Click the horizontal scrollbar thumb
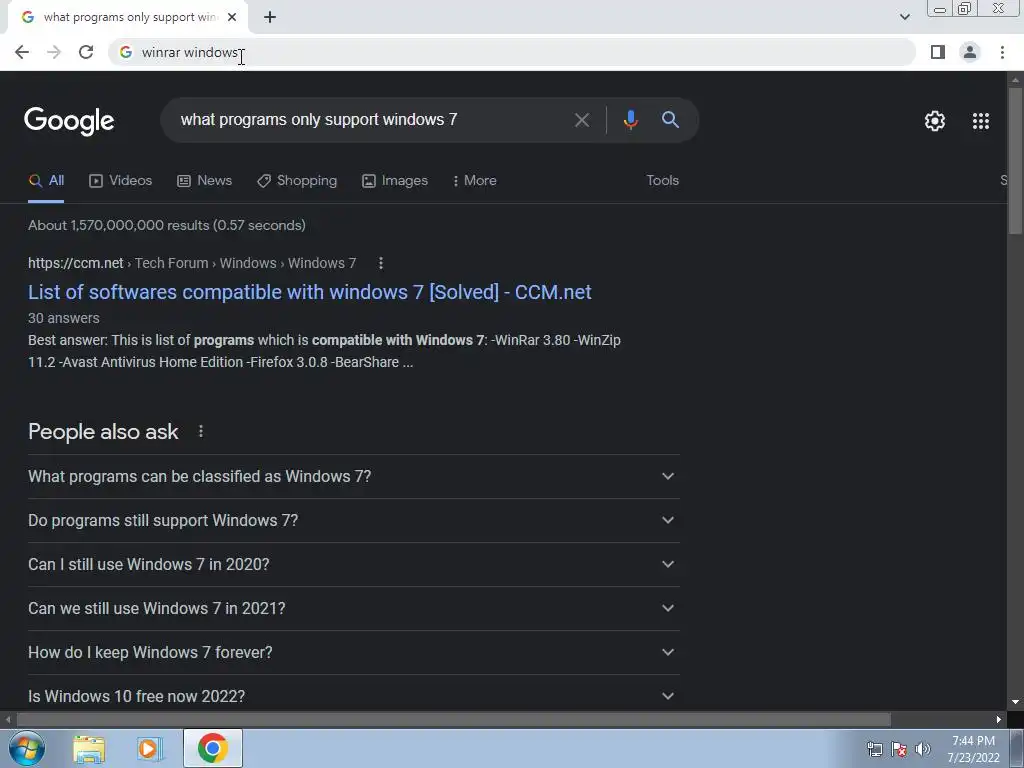 [454, 720]
